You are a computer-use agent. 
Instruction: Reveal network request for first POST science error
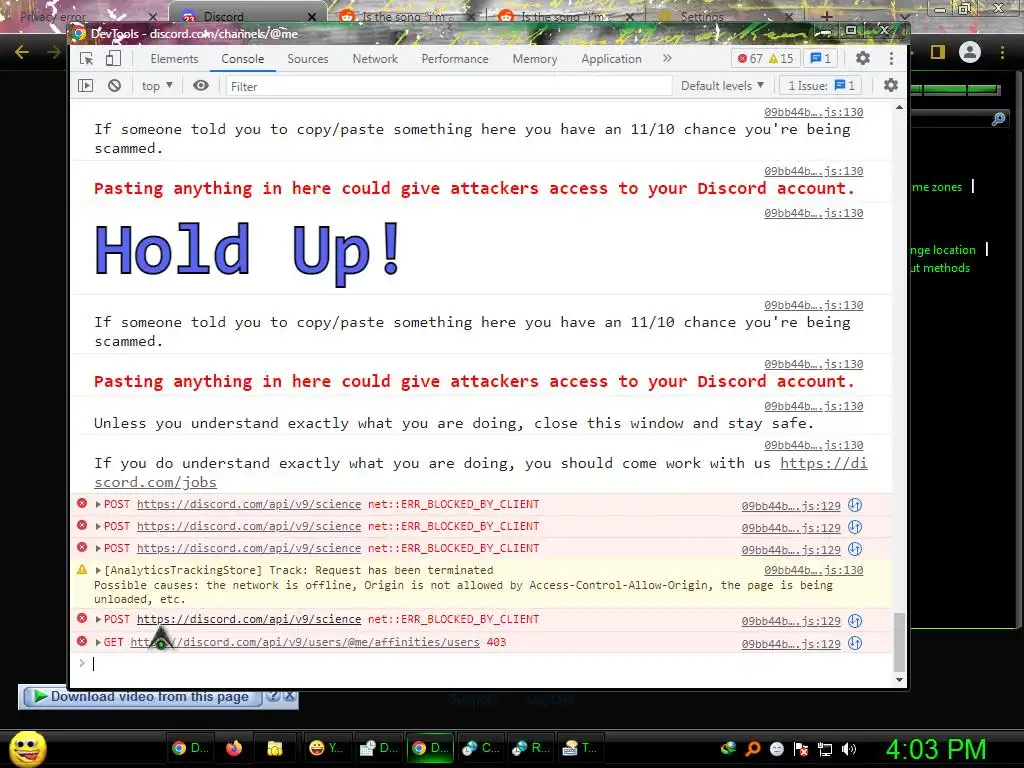click(855, 505)
